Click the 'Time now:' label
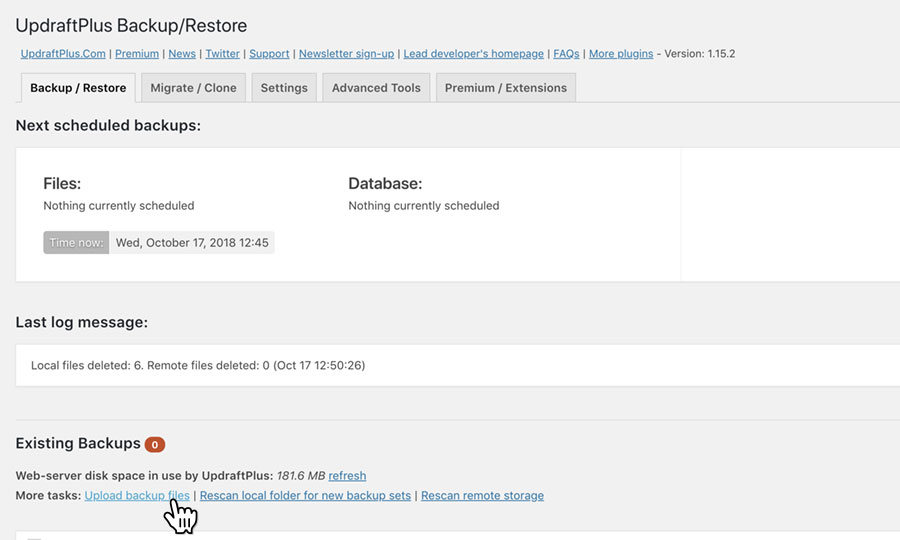Viewport: 900px width, 540px height. (76, 243)
